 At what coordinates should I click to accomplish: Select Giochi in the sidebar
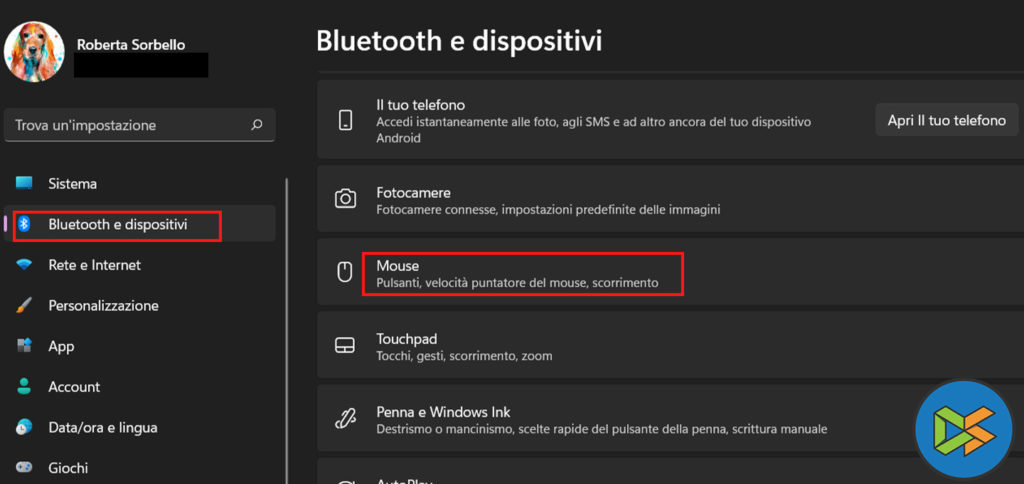(68, 467)
